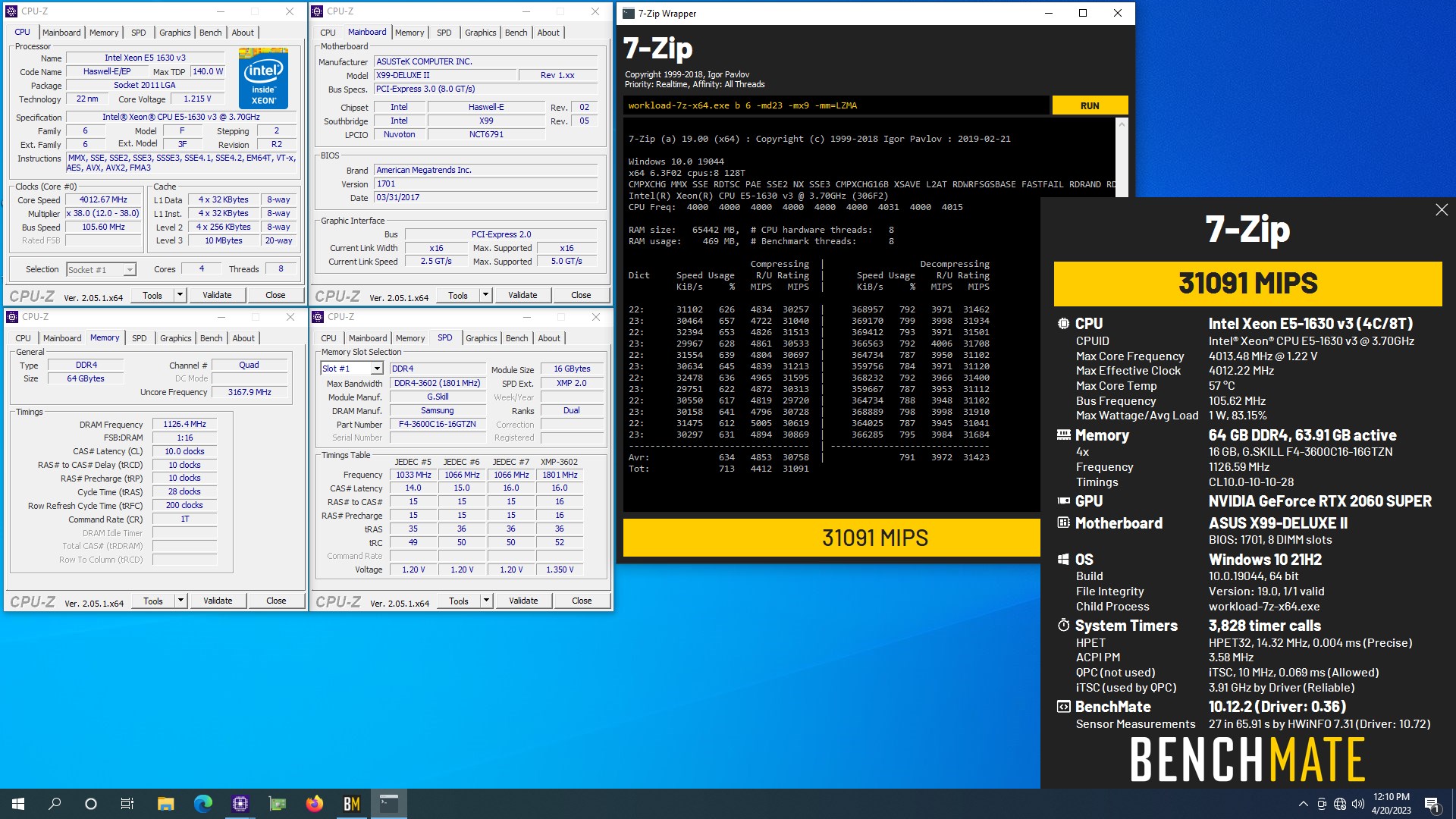This screenshot has width=1456, height=819.
Task: Expand Tools arrow in CPU tab window
Action: (x=180, y=295)
